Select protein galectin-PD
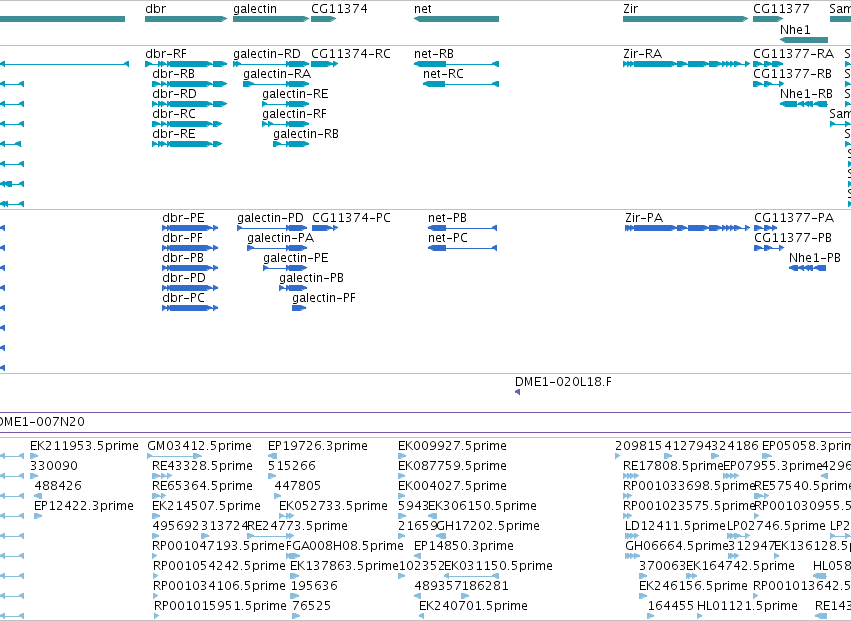Screen dimensions: 851x621 (272, 229)
